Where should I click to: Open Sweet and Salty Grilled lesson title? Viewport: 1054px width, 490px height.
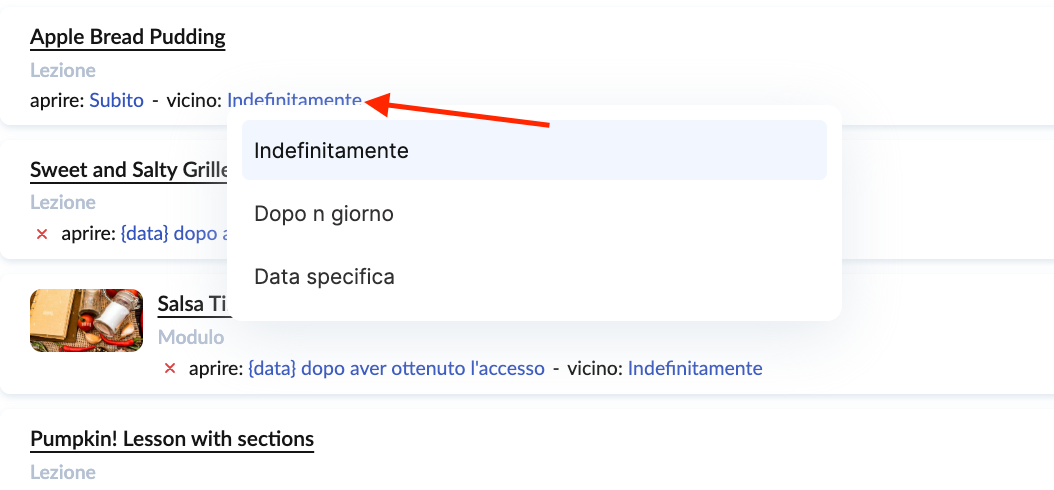[130, 170]
